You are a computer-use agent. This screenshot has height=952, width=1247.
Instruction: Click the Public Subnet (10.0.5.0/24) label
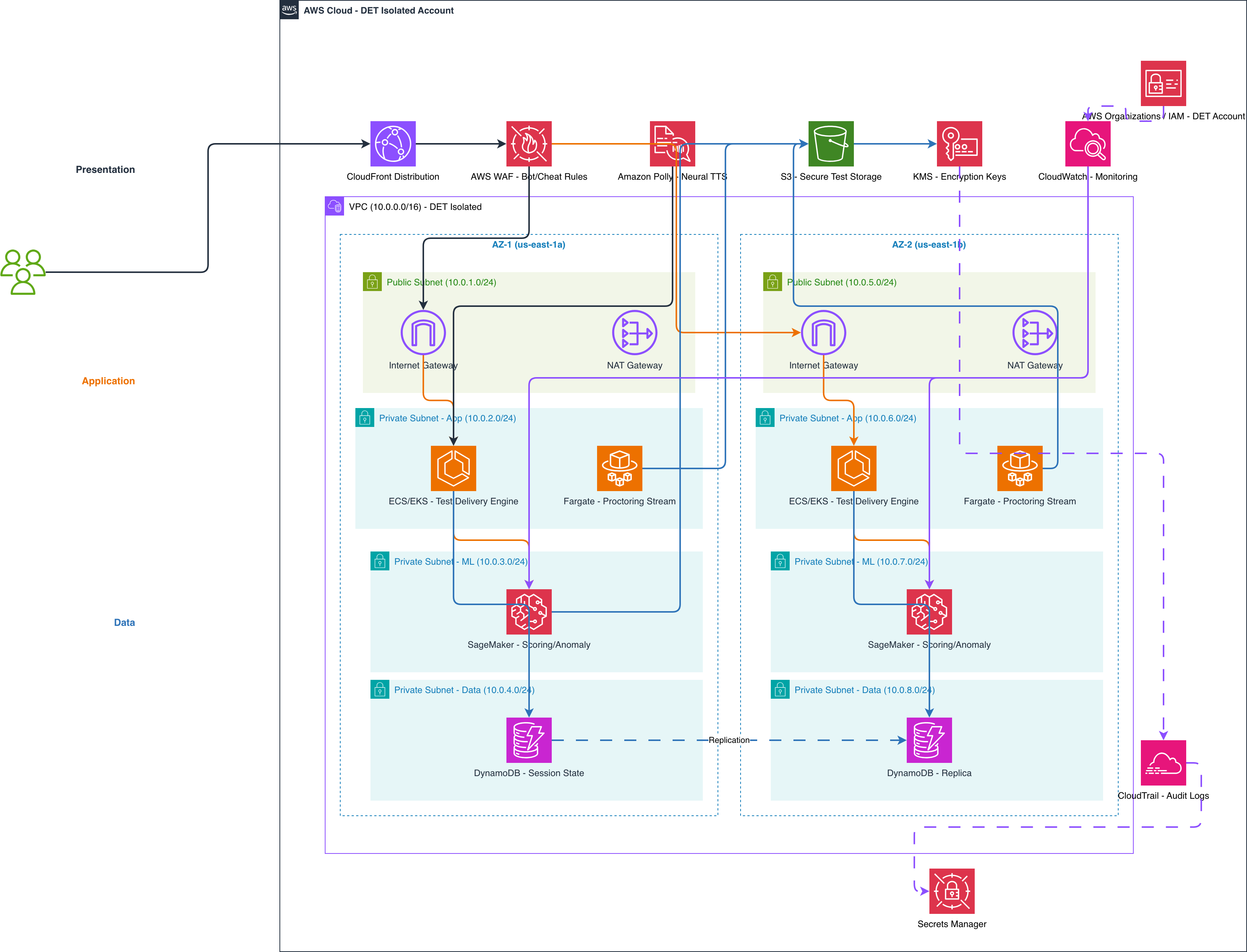coord(841,282)
